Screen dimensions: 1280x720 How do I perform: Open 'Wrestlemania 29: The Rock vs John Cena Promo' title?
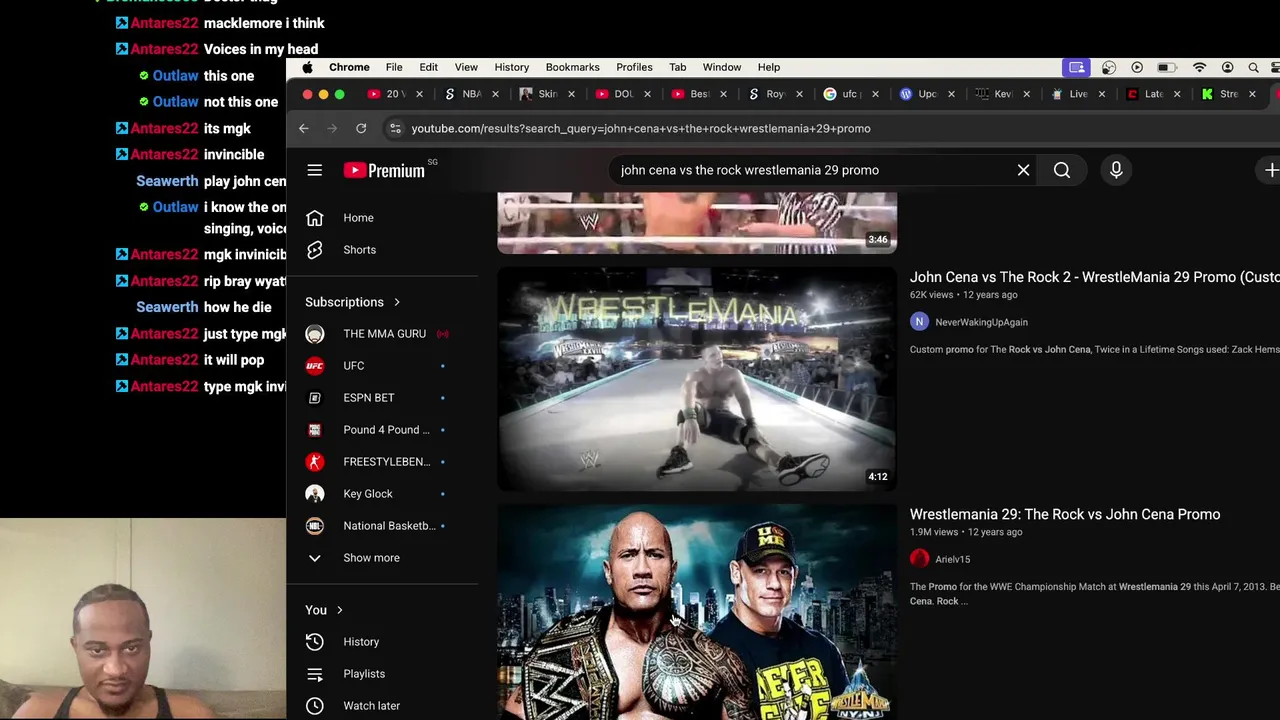coord(1065,514)
